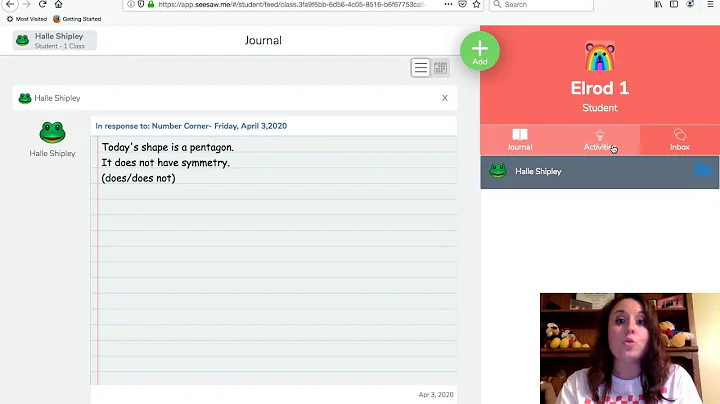Click the green Add button
This screenshot has height=404, width=720.
(480, 51)
